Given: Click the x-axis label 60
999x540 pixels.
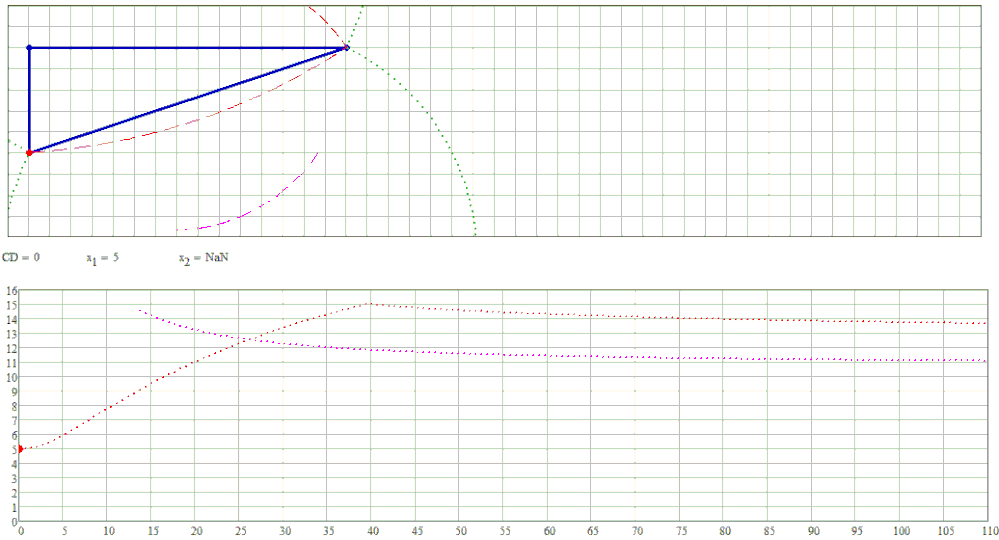Looking at the screenshot, I should click(x=549, y=530).
